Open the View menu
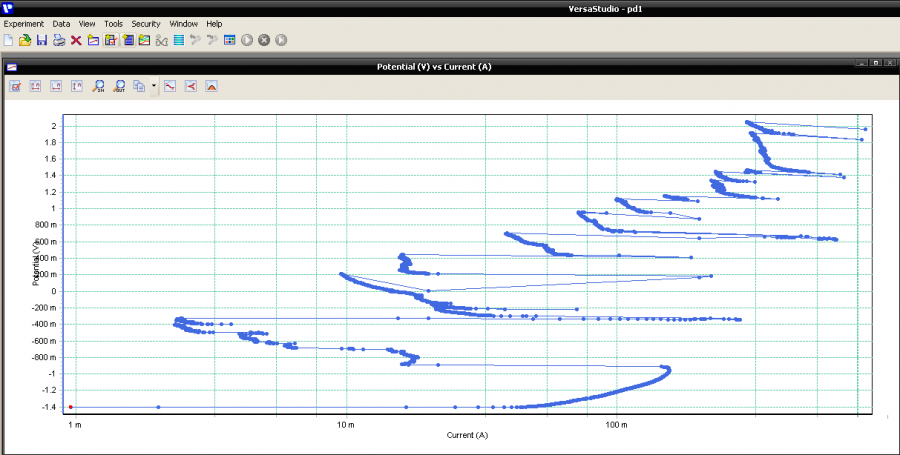This screenshot has height=455, width=900. (87, 24)
